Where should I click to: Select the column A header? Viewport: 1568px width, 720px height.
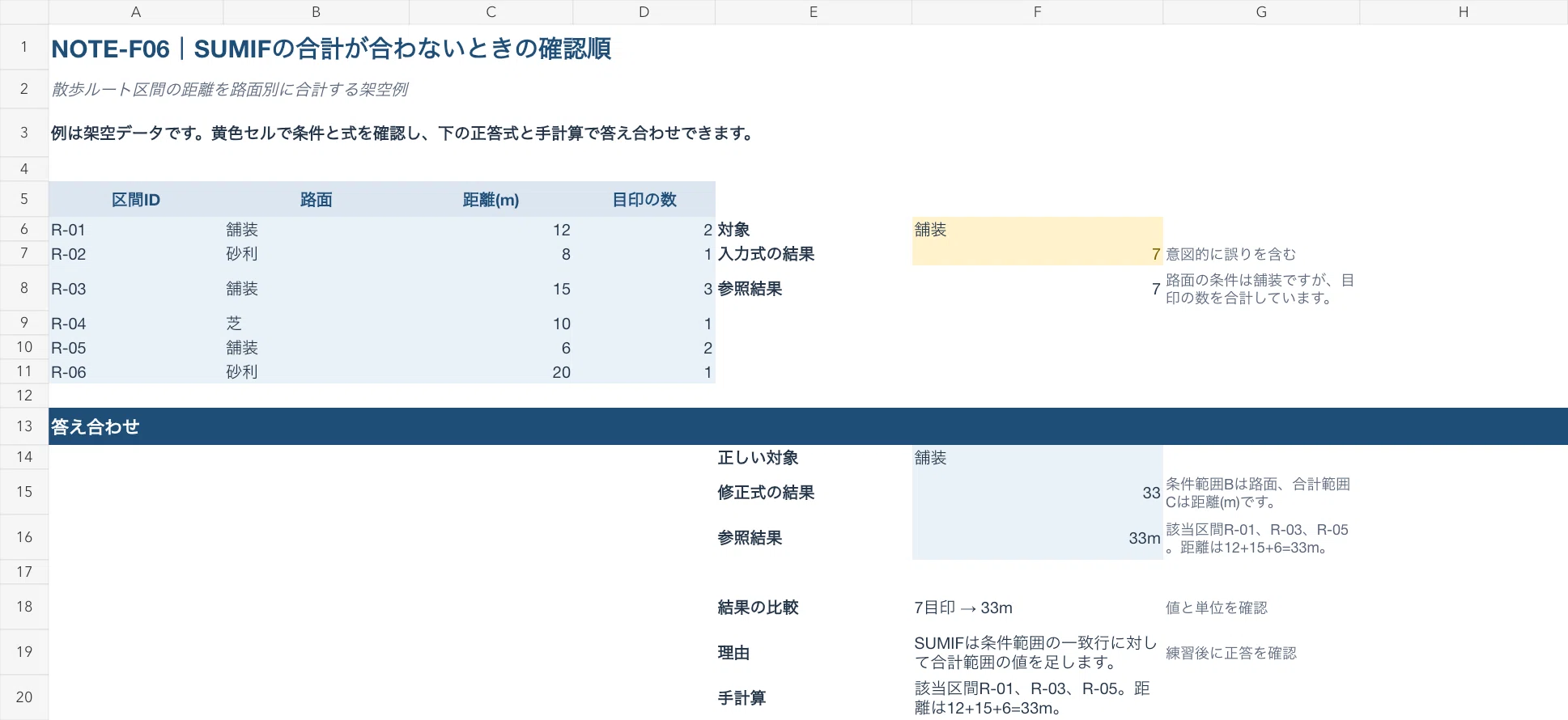(x=136, y=12)
